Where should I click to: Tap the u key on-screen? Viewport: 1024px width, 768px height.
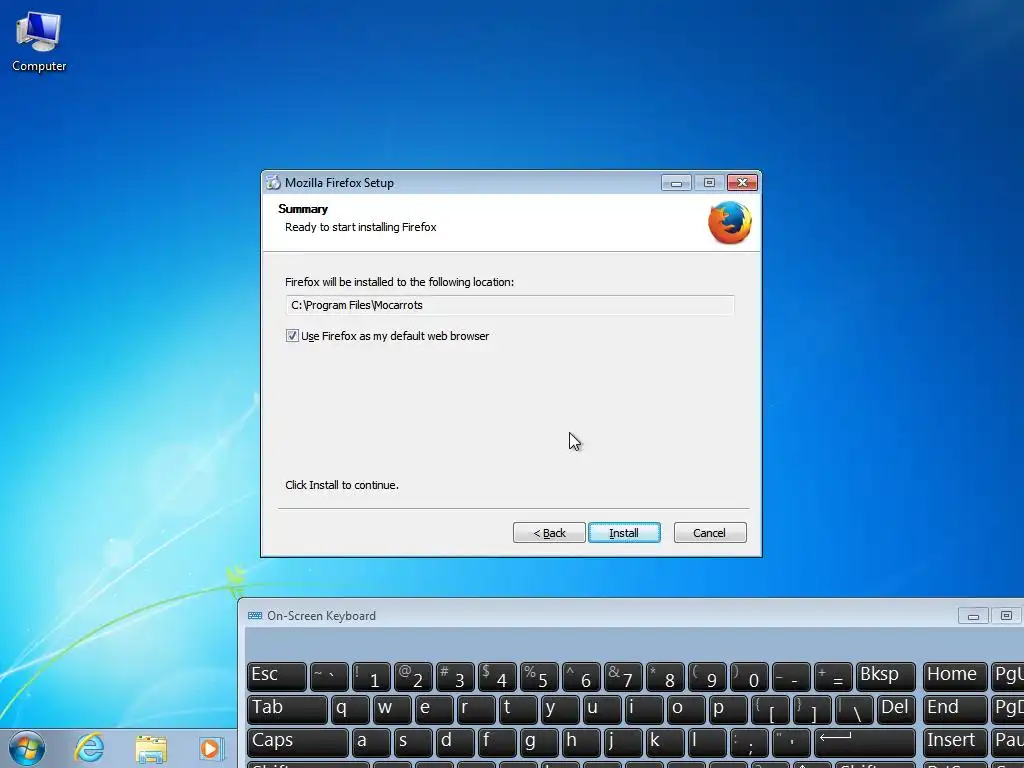[601, 709]
